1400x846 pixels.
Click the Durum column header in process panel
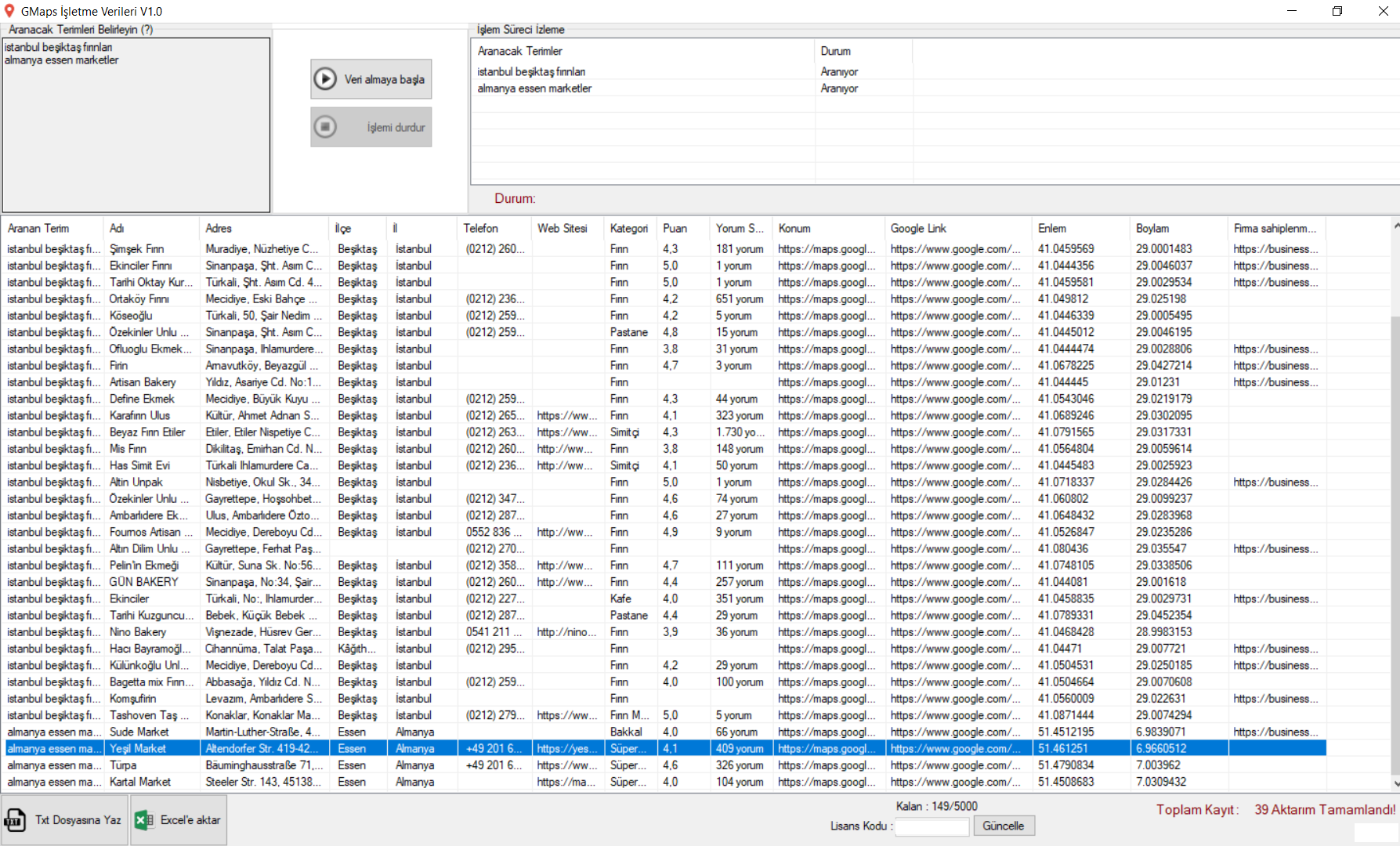863,51
